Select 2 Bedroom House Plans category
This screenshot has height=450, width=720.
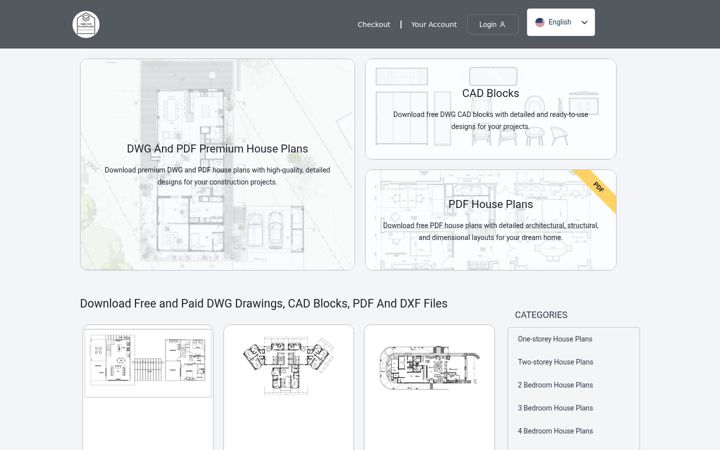click(x=555, y=385)
